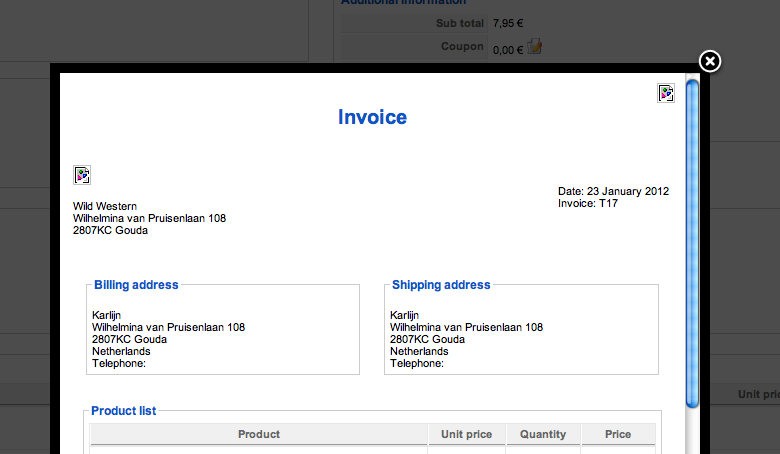Click the Sub total label in background

click(x=460, y=23)
